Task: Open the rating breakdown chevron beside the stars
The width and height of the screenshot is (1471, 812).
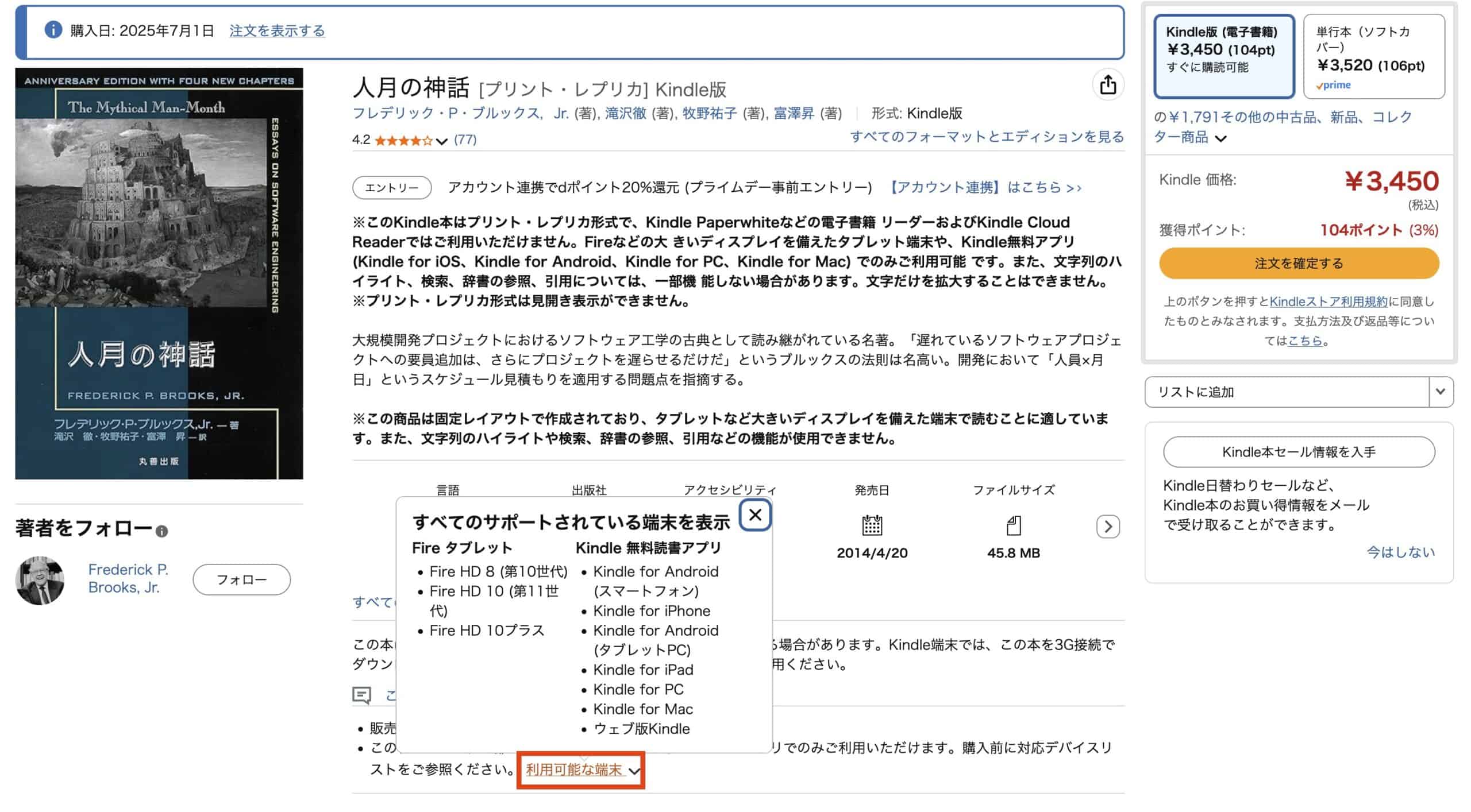Action: [441, 141]
